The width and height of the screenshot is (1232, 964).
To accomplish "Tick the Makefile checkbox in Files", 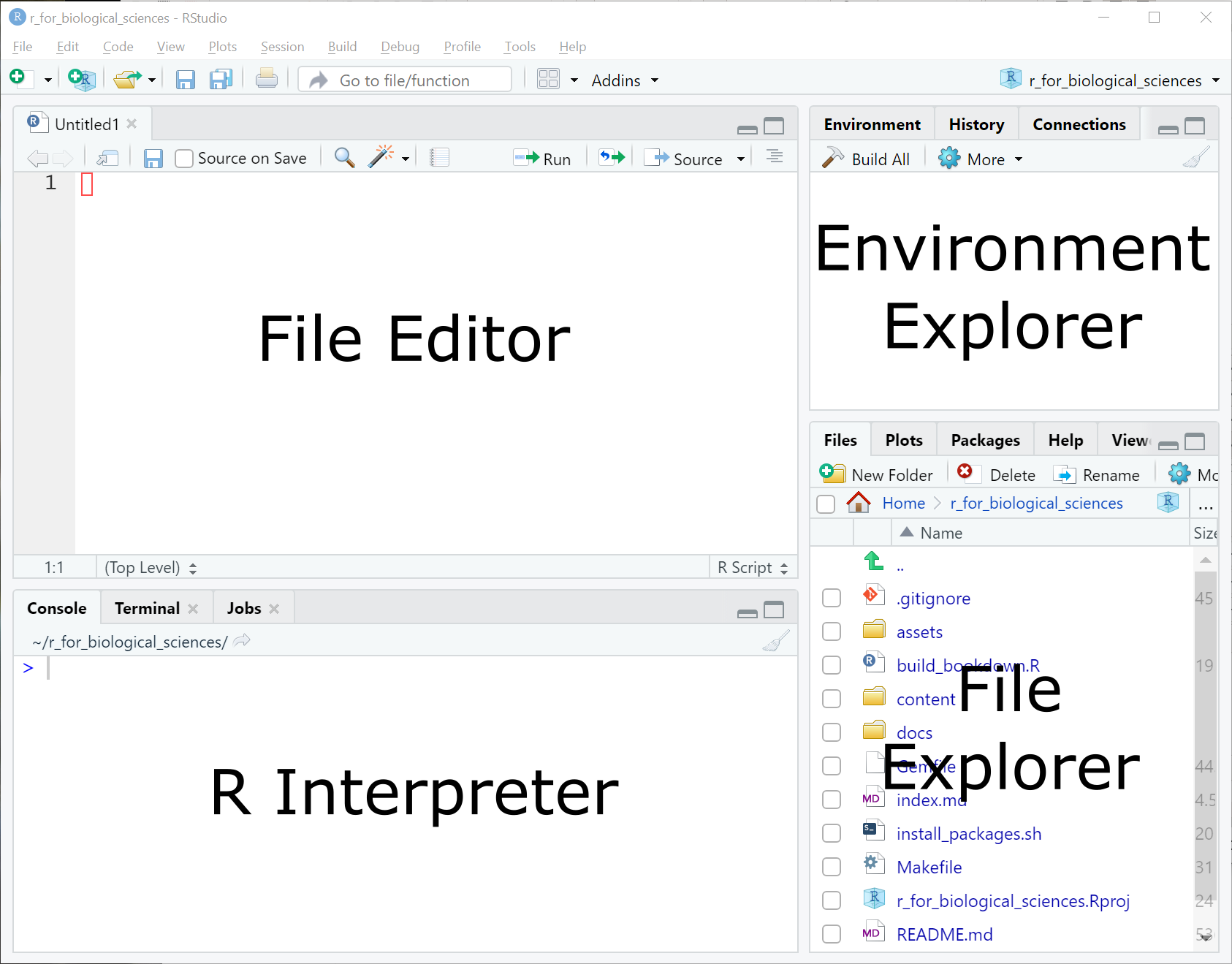I will [832, 867].
